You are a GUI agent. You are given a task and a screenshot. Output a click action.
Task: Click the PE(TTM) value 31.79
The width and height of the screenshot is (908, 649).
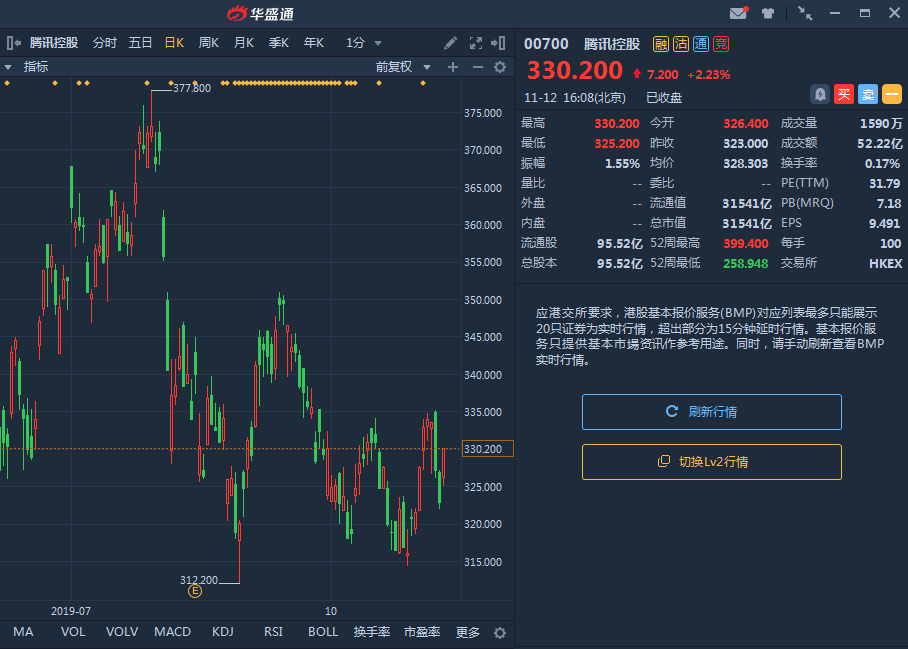[885, 184]
